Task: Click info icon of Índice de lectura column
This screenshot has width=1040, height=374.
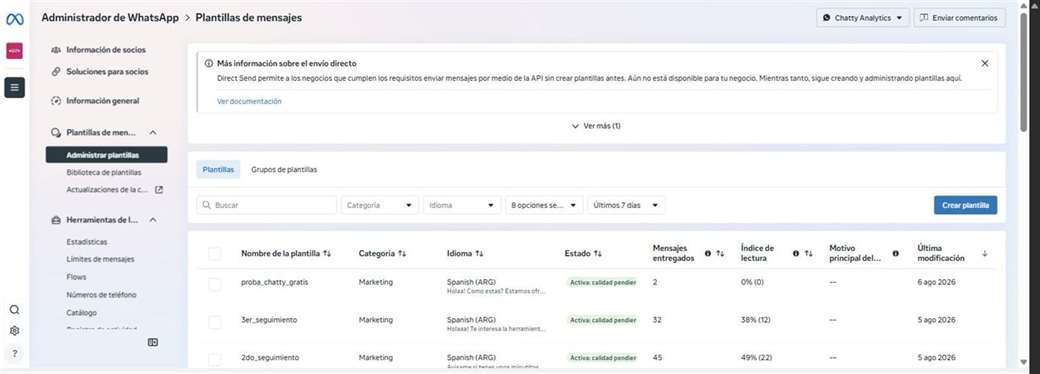Action: click(x=796, y=253)
